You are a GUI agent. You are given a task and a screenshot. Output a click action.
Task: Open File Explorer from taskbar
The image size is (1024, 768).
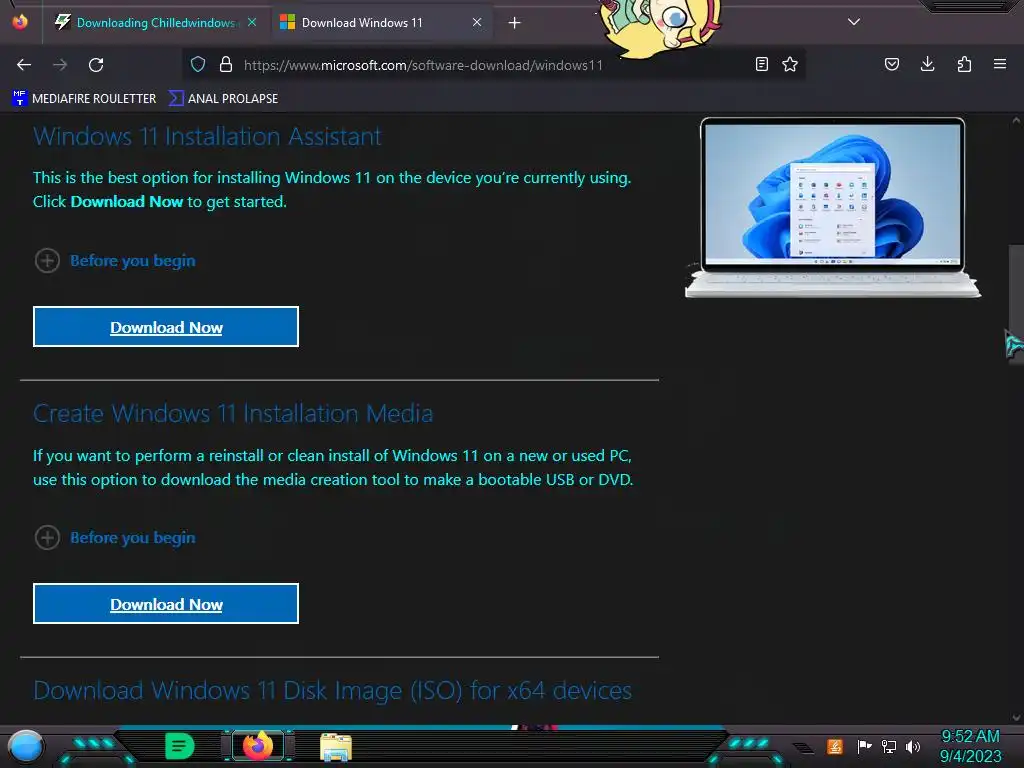[336, 746]
